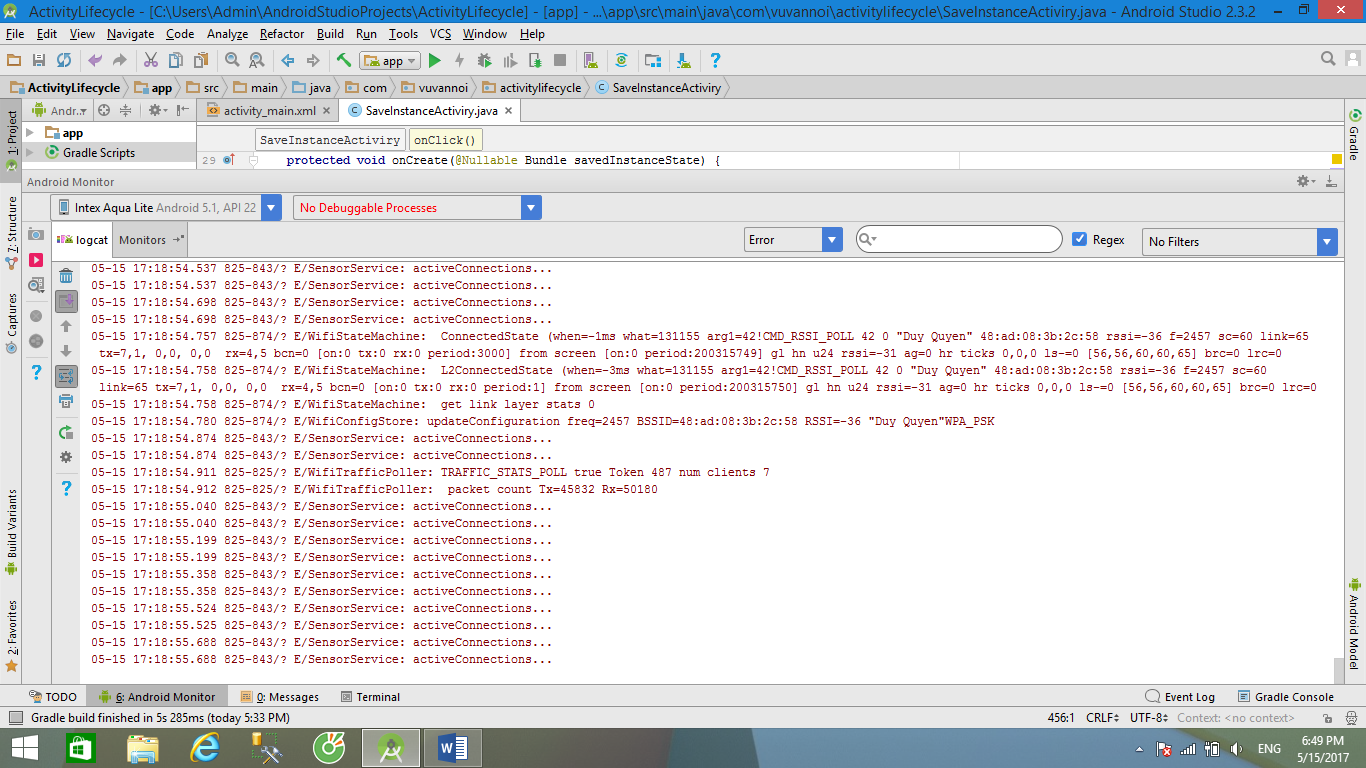Click the activitylifecycle breadcrumb
The image size is (1366, 768).
531,88
